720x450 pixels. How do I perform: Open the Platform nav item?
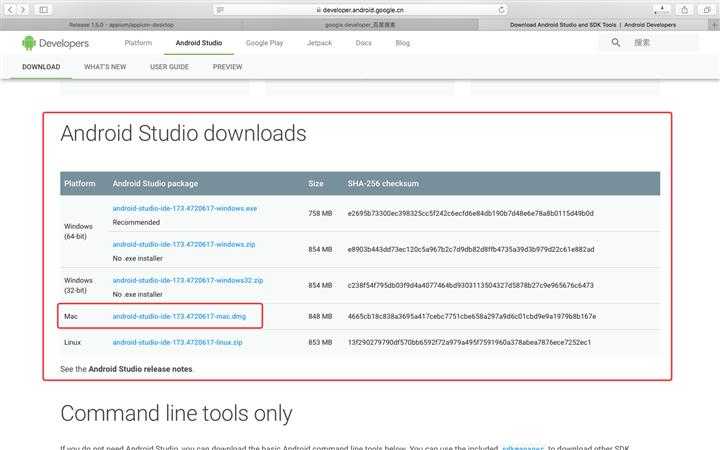click(138, 43)
